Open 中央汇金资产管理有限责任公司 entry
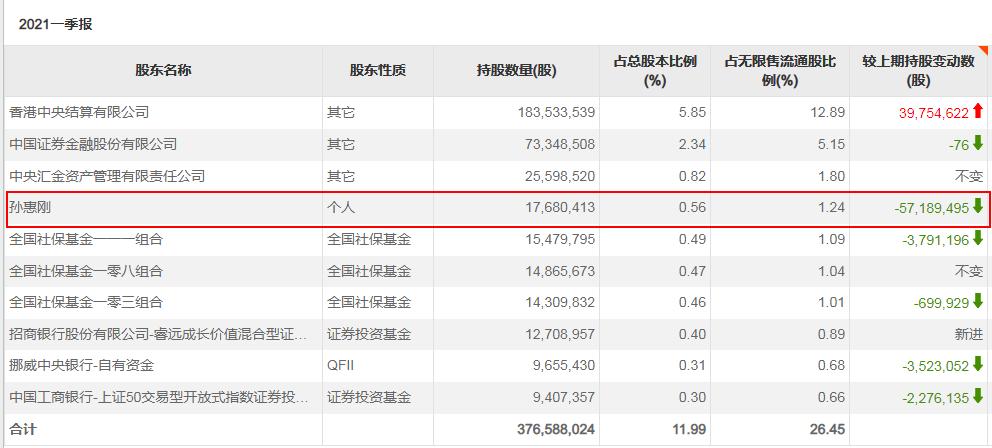 (107, 176)
